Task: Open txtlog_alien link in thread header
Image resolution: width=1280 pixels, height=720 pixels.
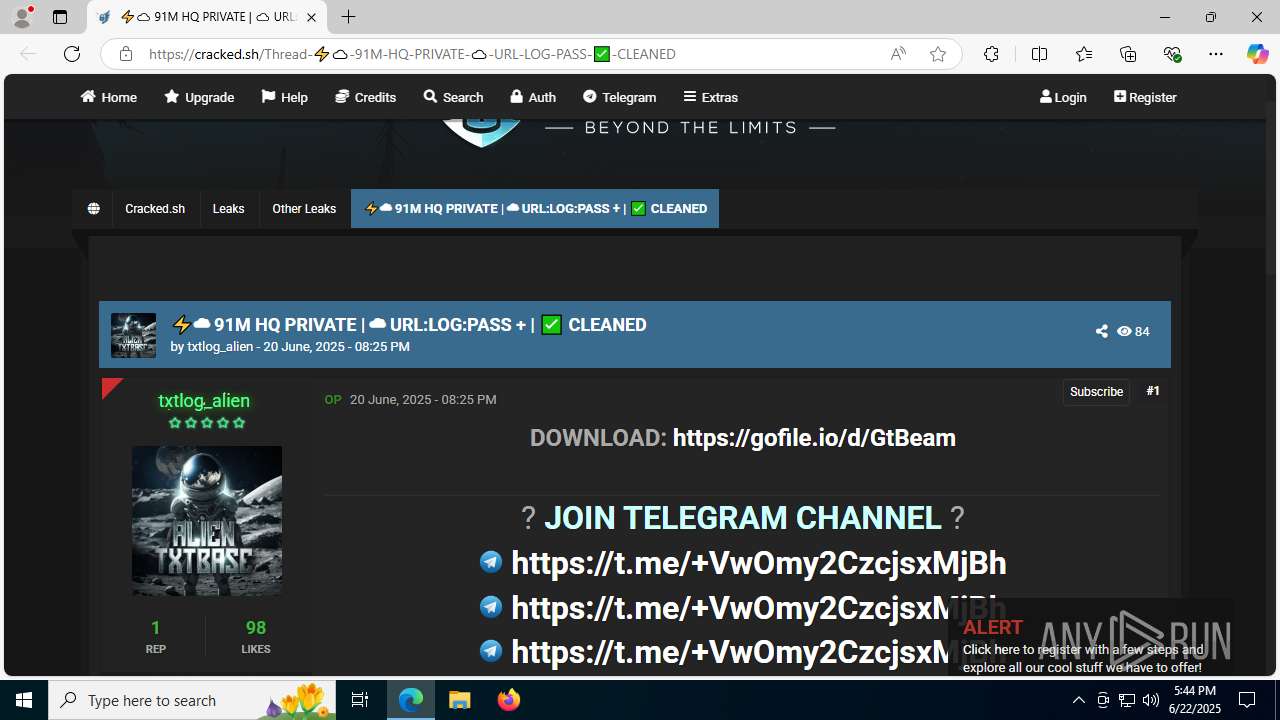Action: tap(220, 347)
